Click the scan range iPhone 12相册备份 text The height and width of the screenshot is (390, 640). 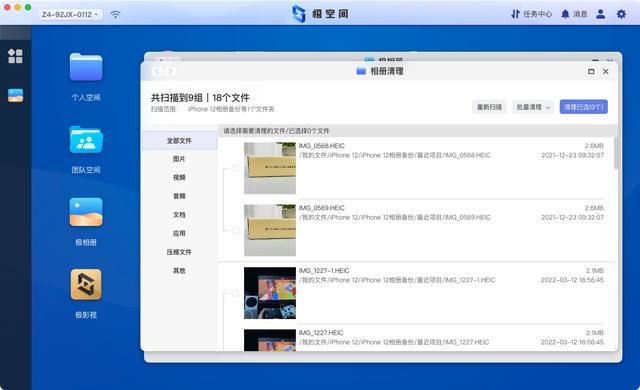(x=231, y=109)
